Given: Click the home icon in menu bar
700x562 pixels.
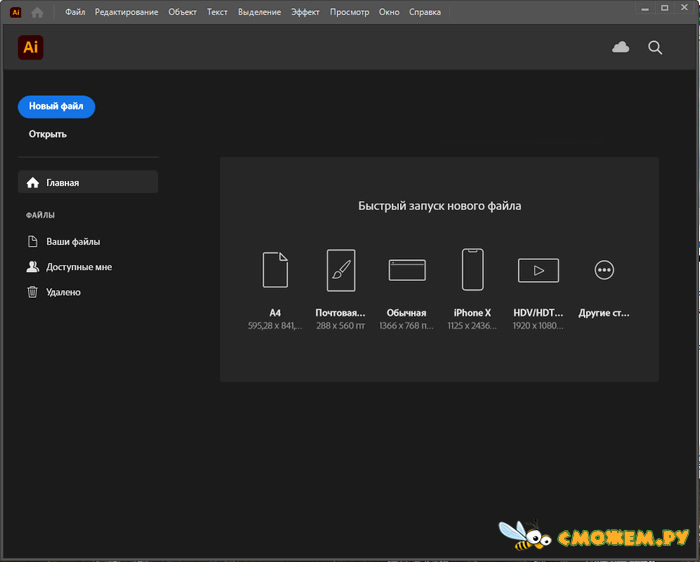Looking at the screenshot, I should click(x=37, y=12).
